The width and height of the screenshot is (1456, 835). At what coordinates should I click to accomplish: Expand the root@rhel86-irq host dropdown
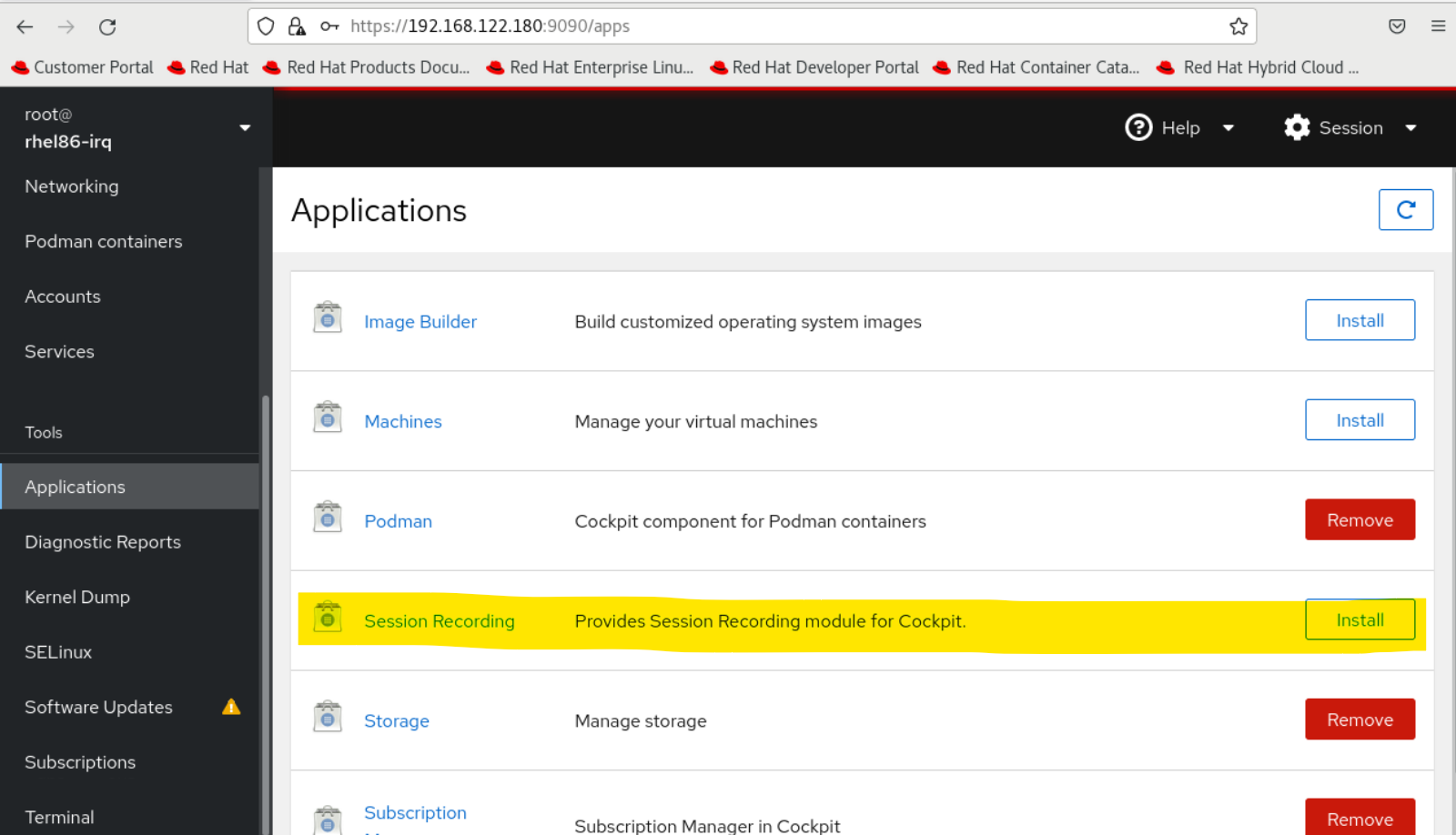coord(245,127)
